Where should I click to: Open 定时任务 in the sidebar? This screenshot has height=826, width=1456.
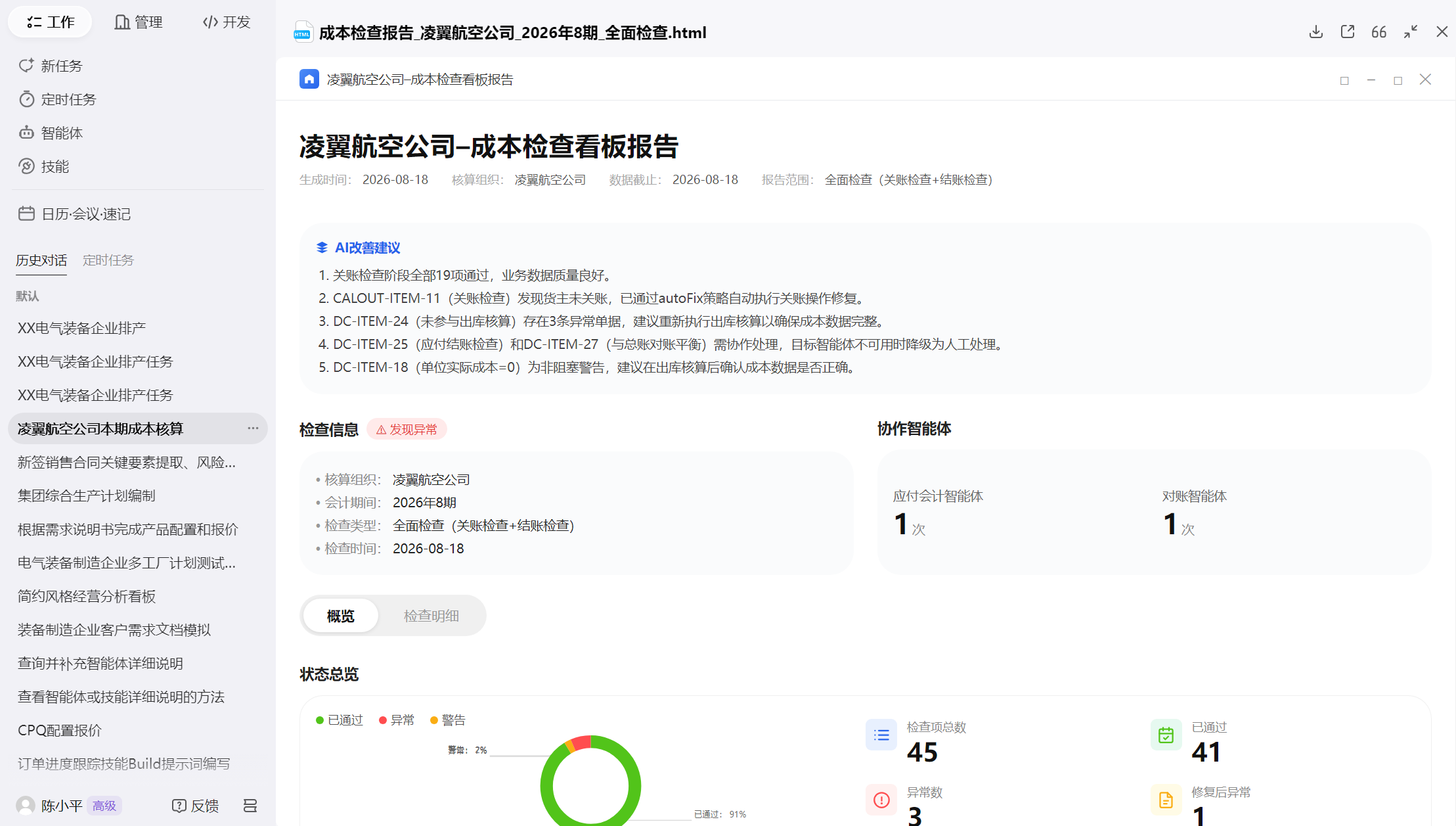point(58,99)
